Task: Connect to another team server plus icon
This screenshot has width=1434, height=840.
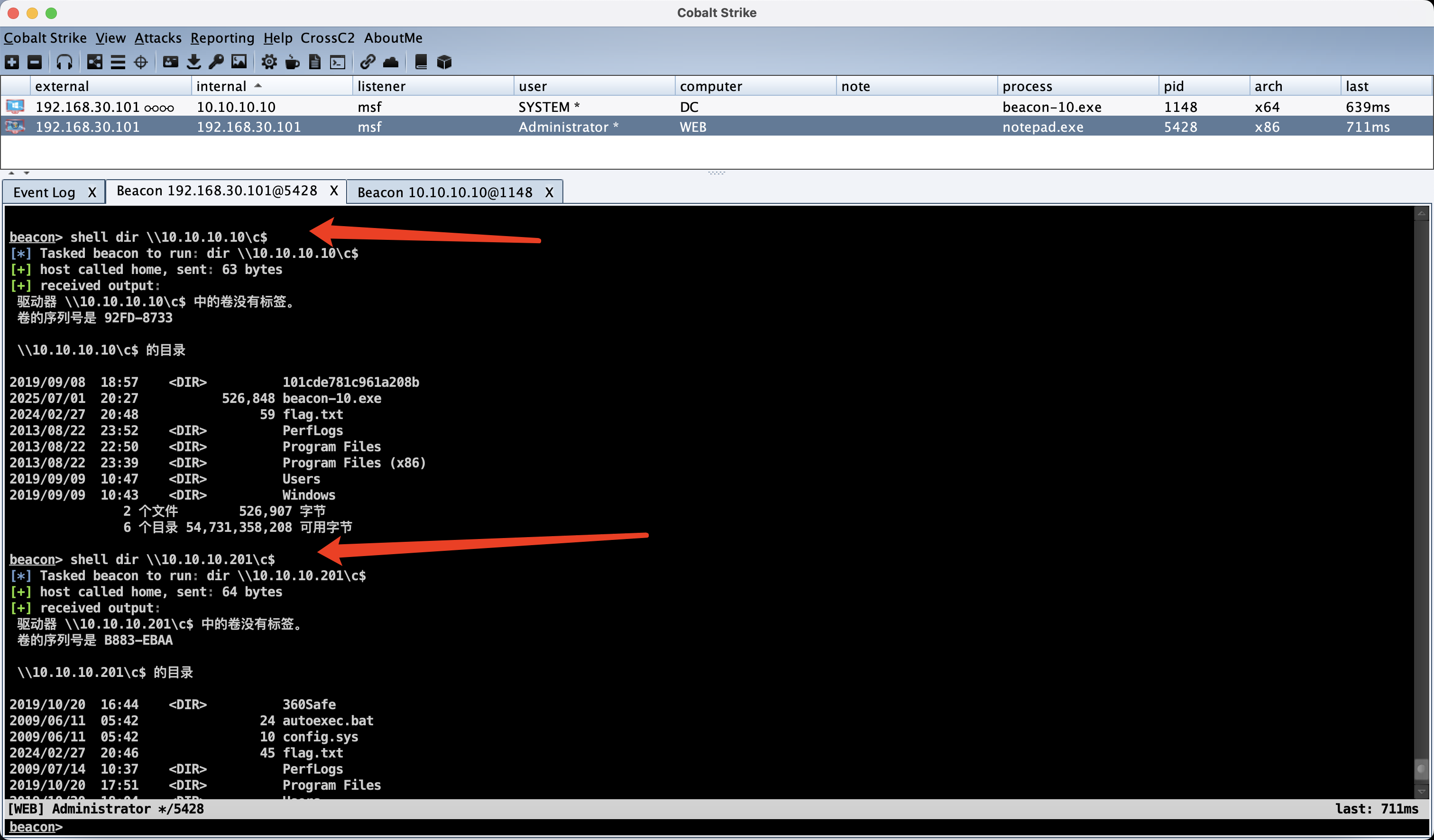Action: [x=12, y=62]
